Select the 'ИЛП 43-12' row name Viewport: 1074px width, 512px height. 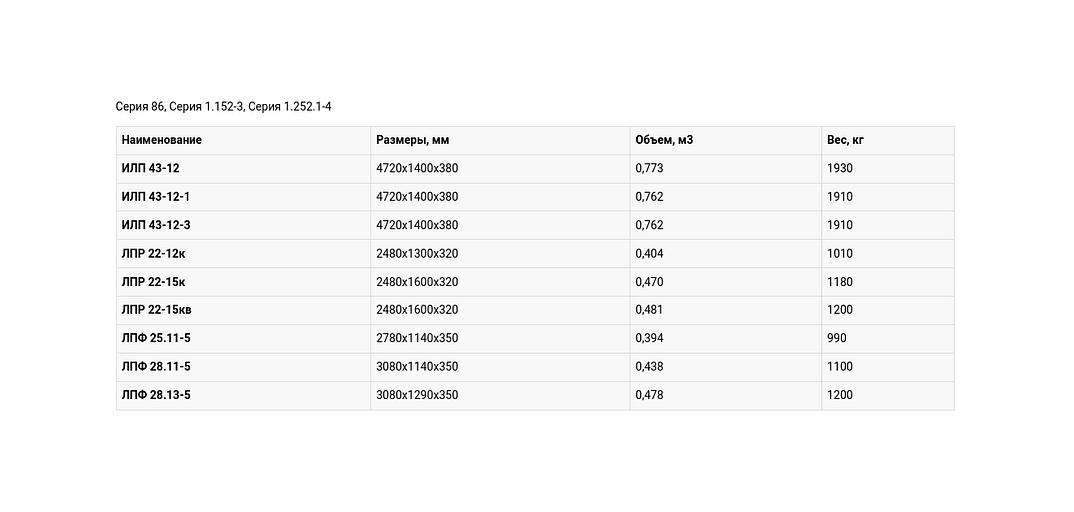coord(151,168)
